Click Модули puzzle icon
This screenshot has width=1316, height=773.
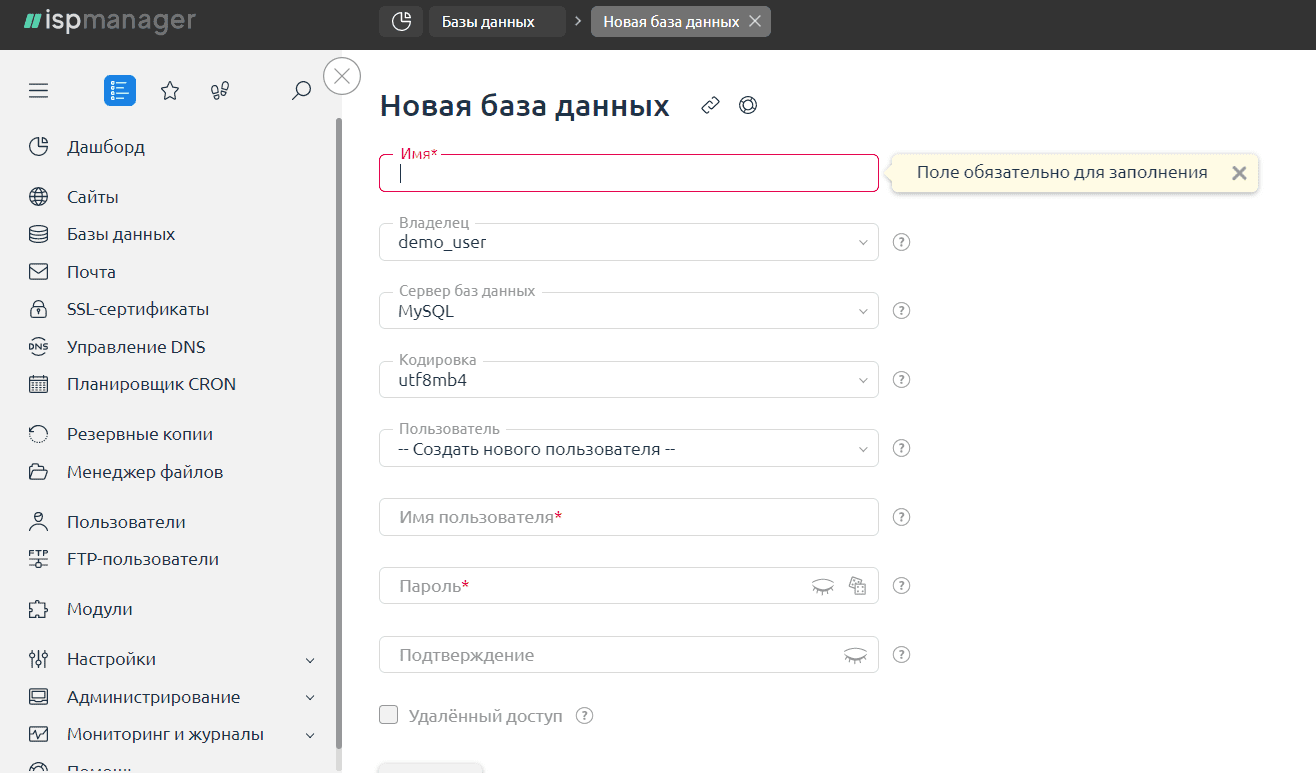coord(38,609)
